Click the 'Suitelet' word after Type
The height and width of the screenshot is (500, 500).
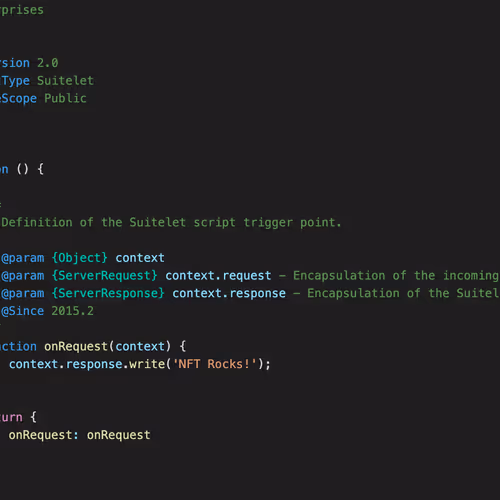point(65,81)
